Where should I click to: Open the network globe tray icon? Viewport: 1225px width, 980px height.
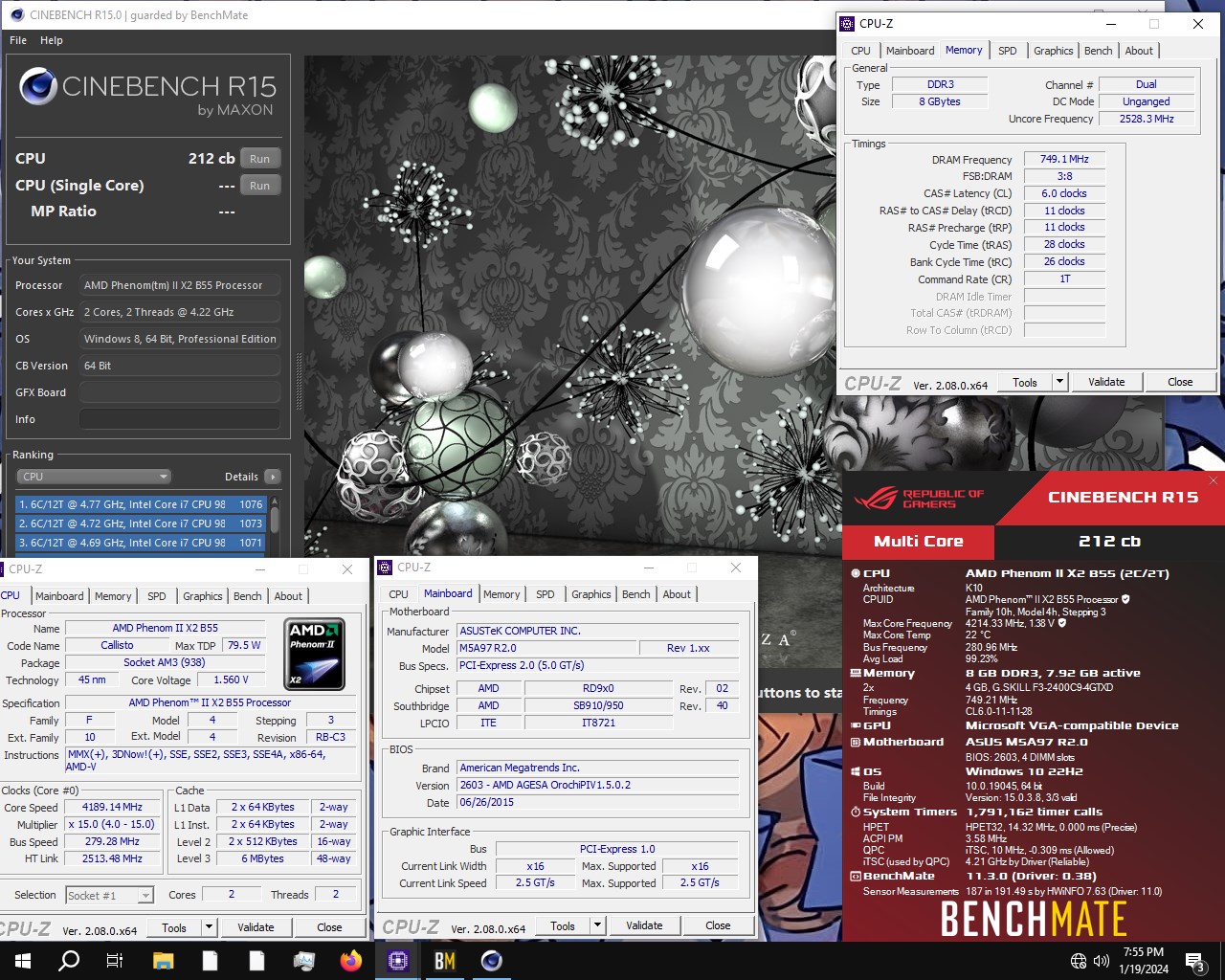[1079, 961]
